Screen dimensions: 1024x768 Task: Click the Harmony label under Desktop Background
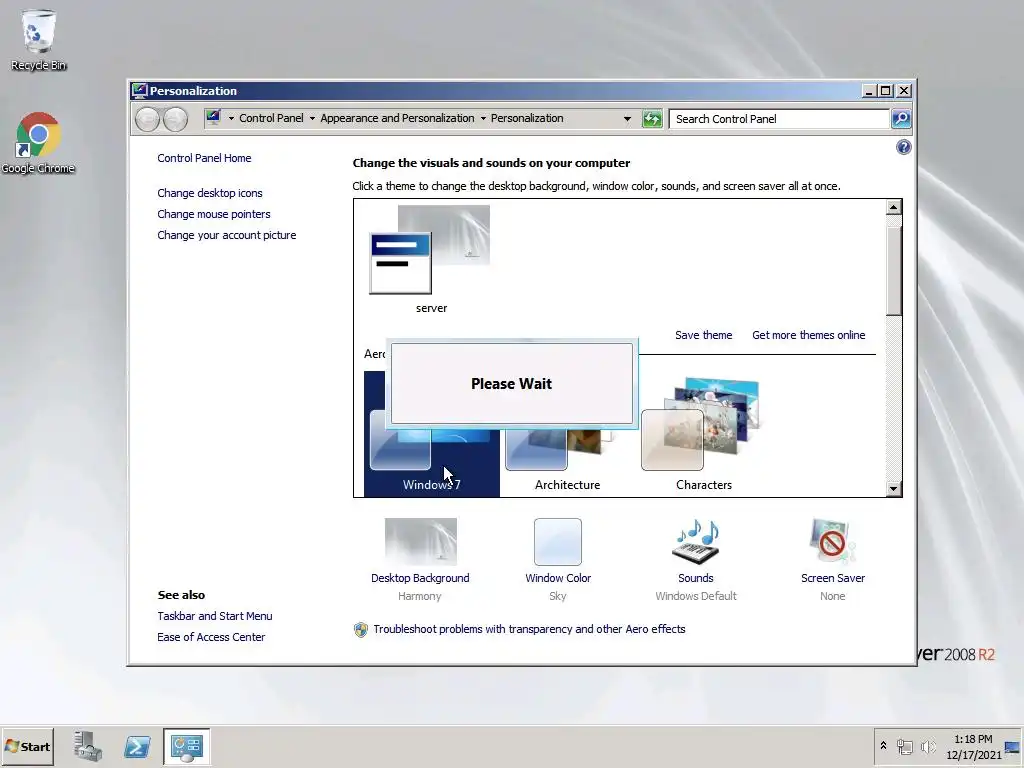pos(420,596)
